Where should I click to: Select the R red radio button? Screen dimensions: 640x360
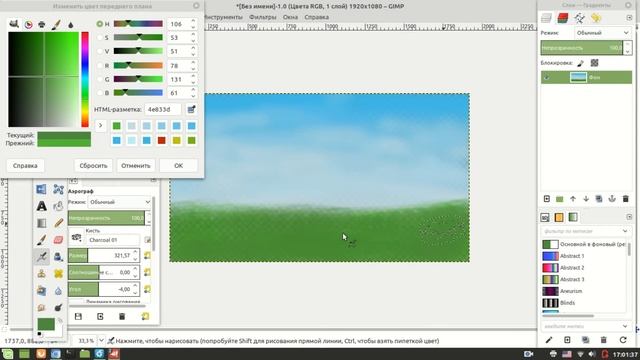pyautogui.click(x=100, y=65)
